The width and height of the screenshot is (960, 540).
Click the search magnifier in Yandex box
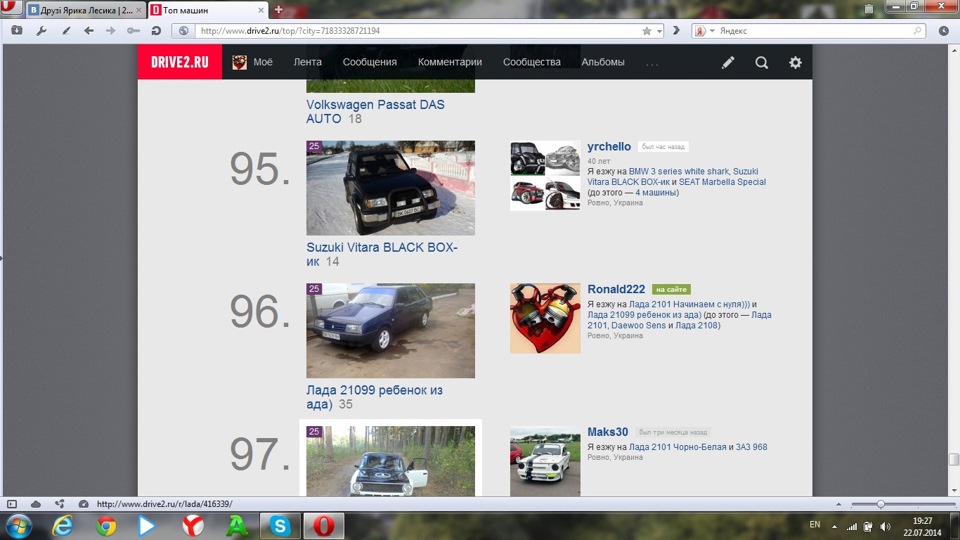(917, 31)
